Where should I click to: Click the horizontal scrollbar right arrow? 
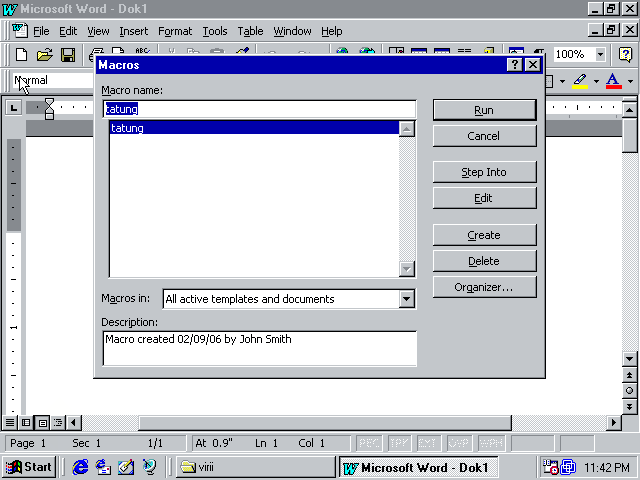613,422
